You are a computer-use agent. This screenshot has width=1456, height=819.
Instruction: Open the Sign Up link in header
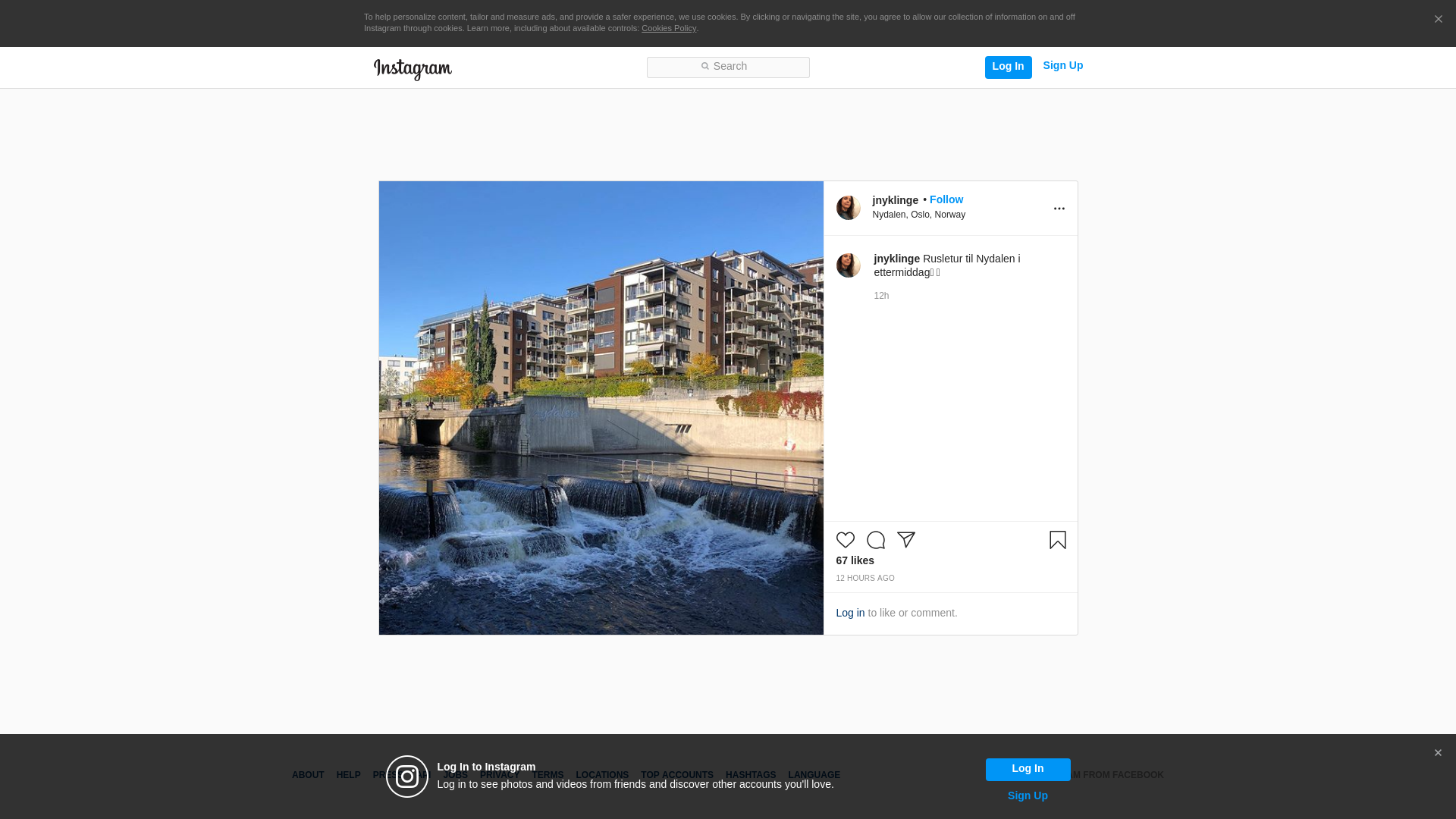1062,66
